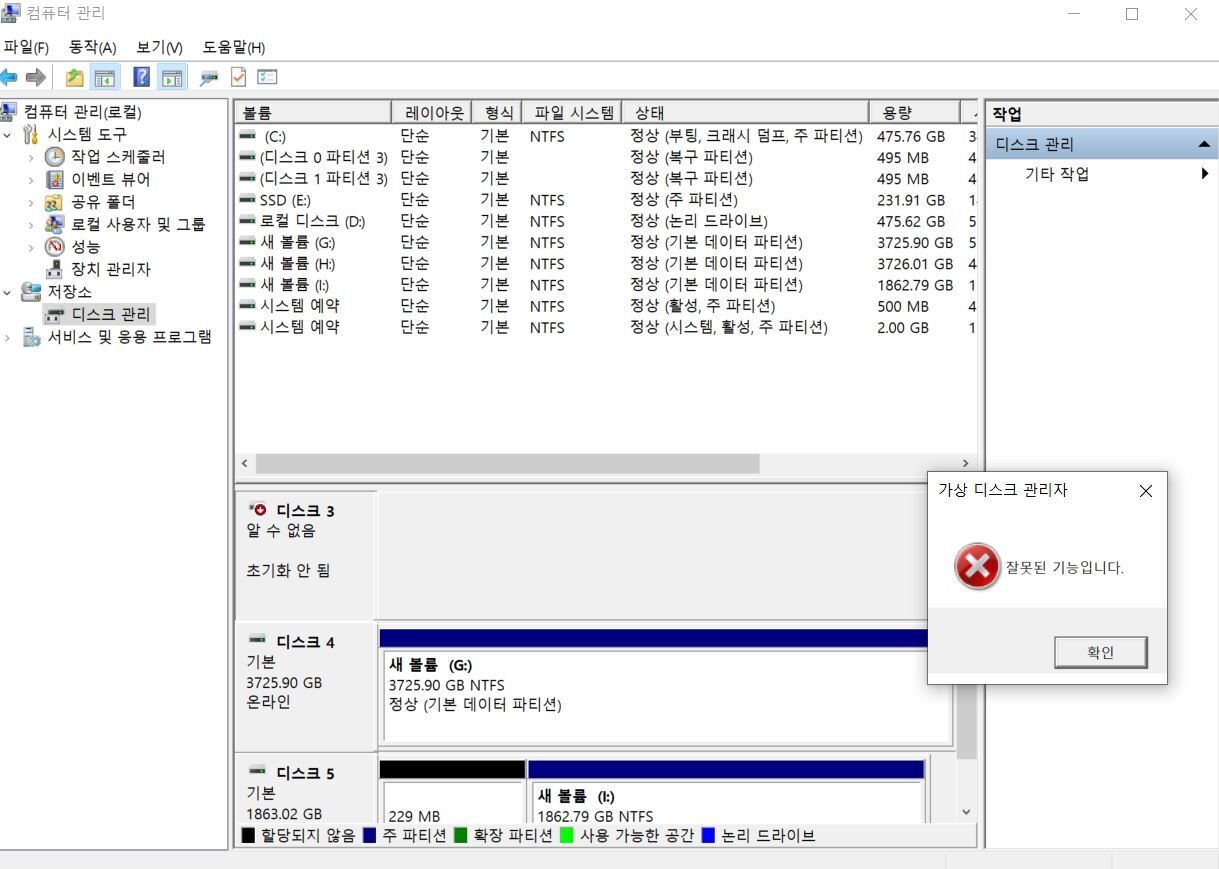The height and width of the screenshot is (869, 1219).
Task: Click the drive icon of the (C:) volume
Action: [247, 136]
